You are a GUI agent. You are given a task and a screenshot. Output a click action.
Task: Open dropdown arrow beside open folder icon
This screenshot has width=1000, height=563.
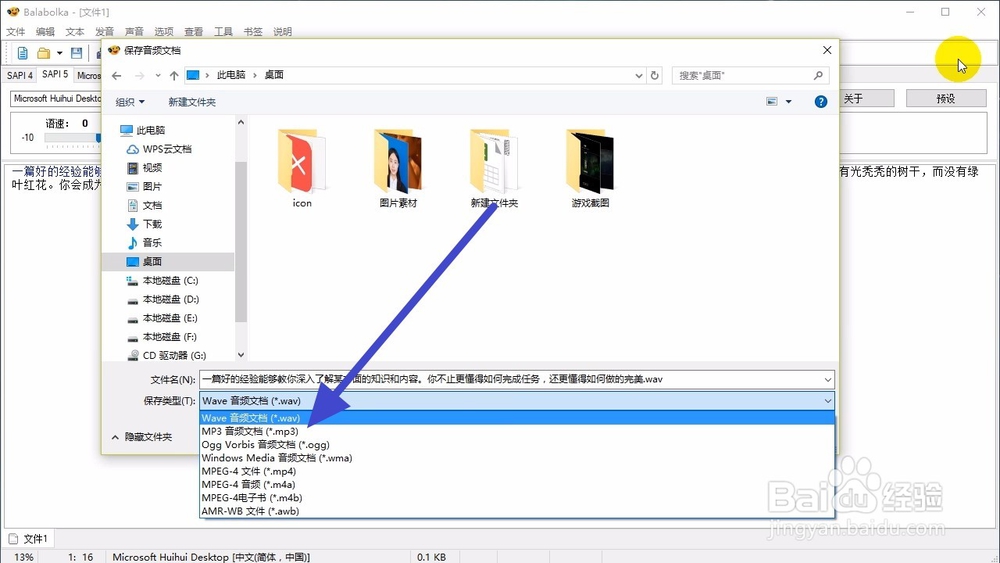coord(59,53)
